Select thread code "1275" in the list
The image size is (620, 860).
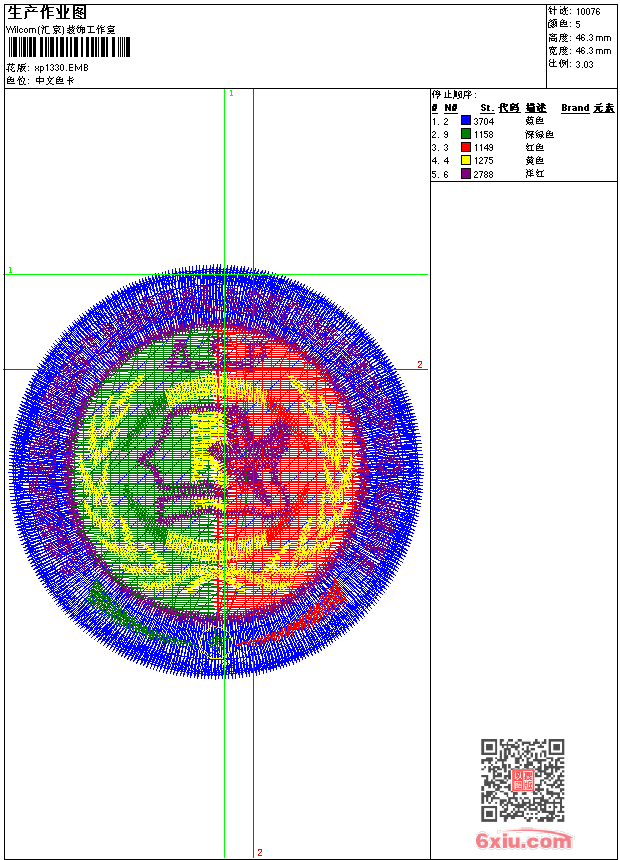click(x=483, y=161)
